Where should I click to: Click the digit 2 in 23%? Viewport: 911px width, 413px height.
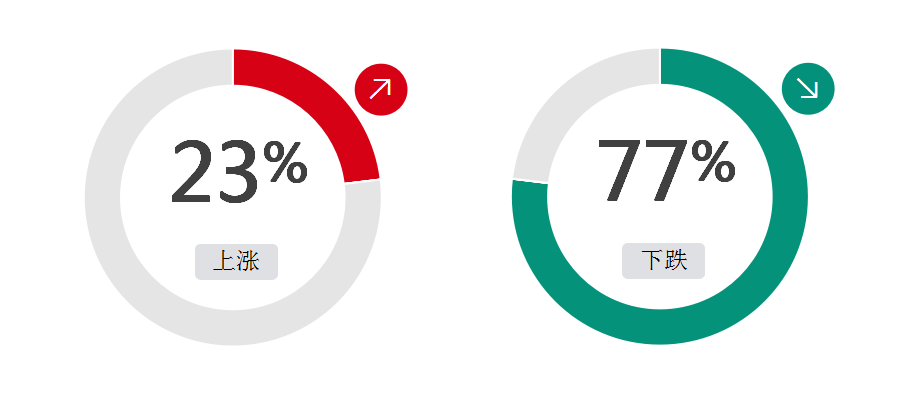coord(192,171)
